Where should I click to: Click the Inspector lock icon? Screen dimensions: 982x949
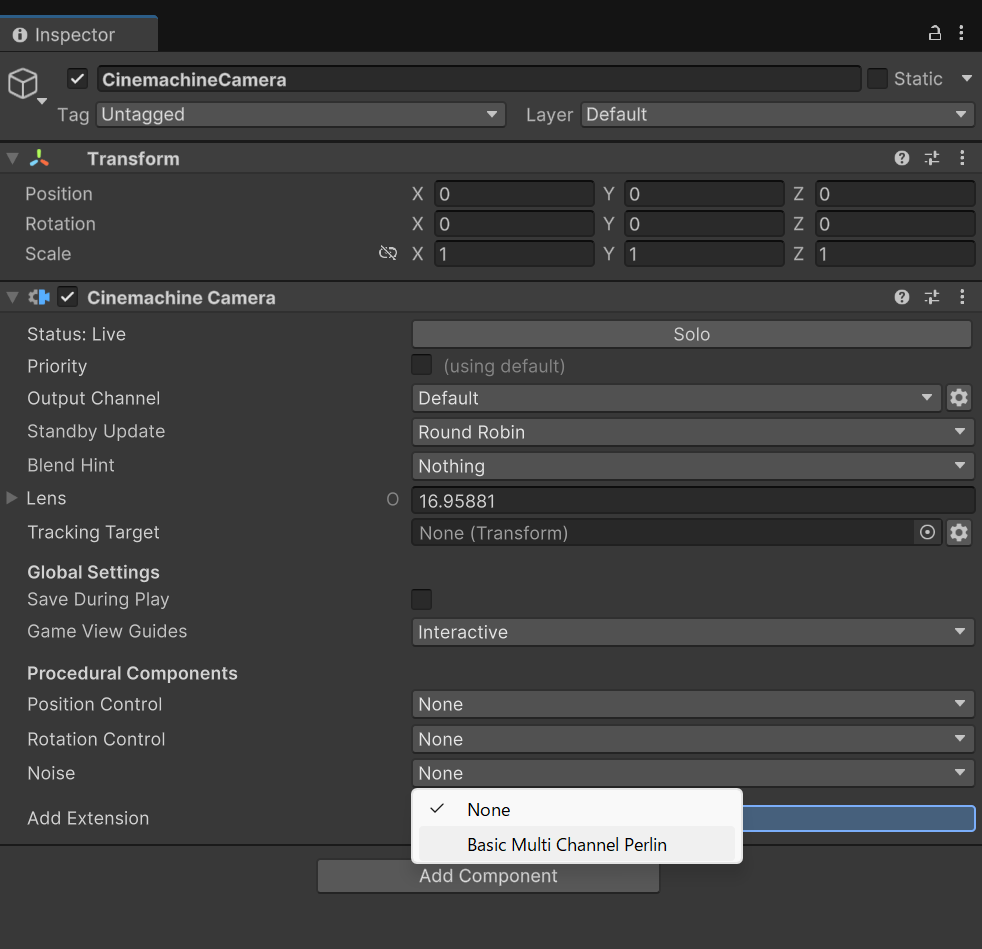[x=934, y=33]
